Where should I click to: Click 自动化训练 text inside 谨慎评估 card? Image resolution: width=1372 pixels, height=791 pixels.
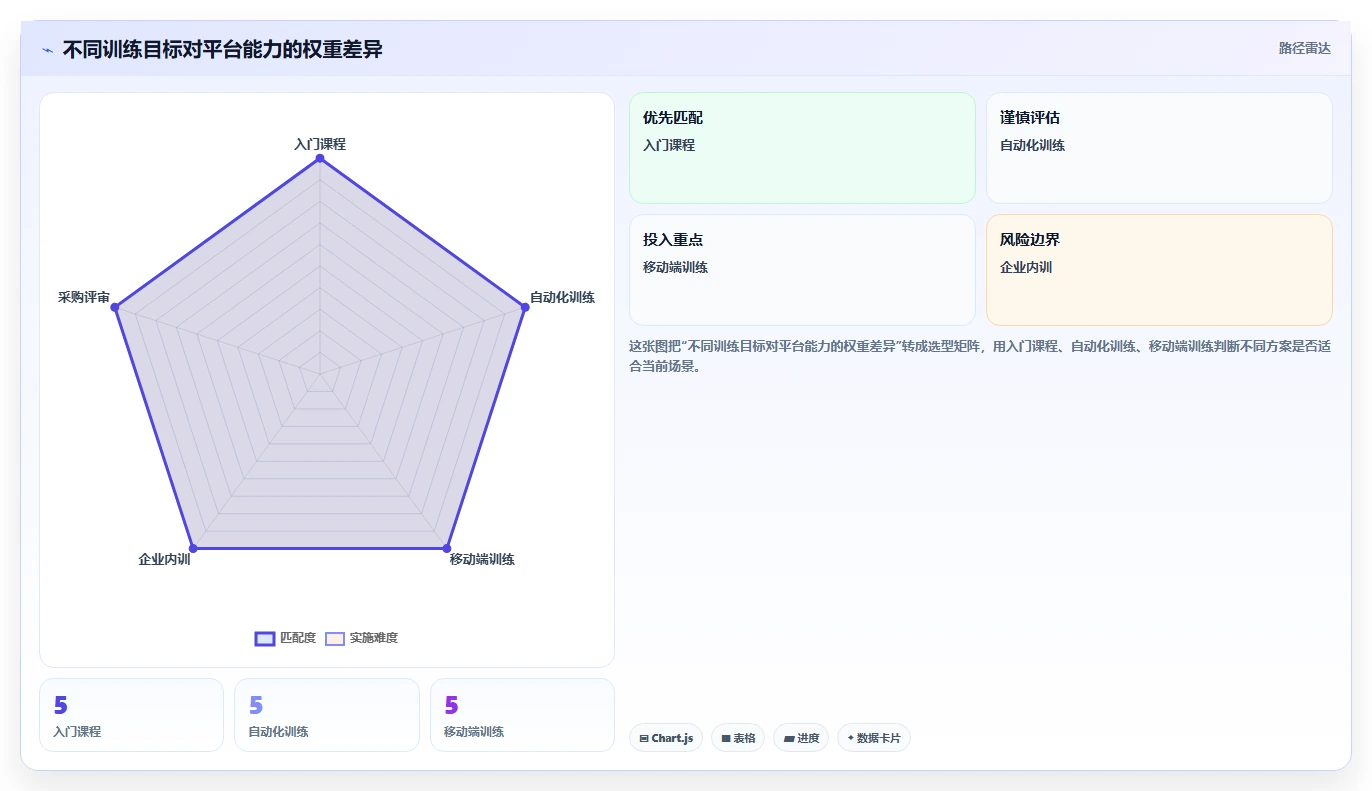point(1032,145)
